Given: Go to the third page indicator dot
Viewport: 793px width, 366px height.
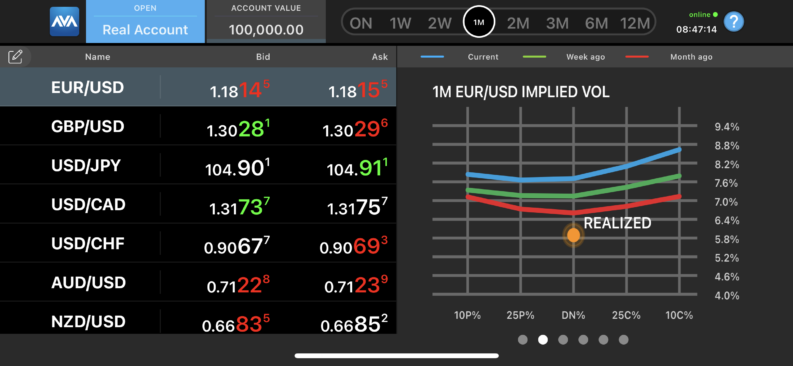Looking at the screenshot, I should [x=563, y=340].
